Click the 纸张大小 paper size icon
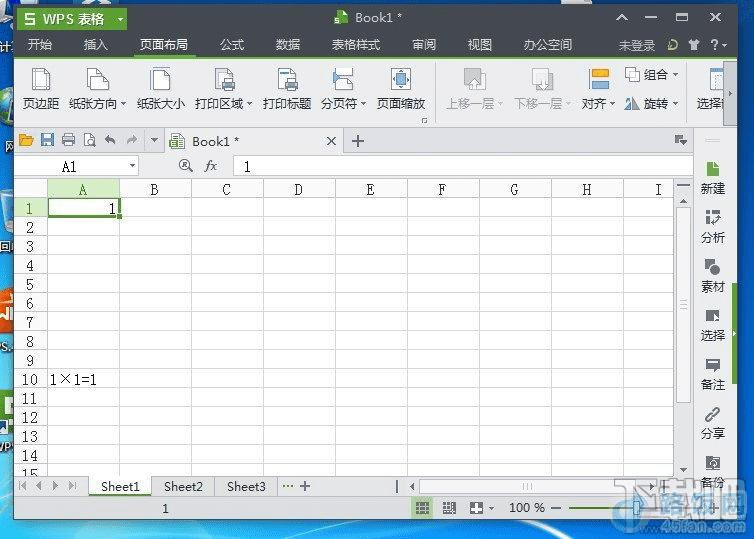 (x=160, y=80)
